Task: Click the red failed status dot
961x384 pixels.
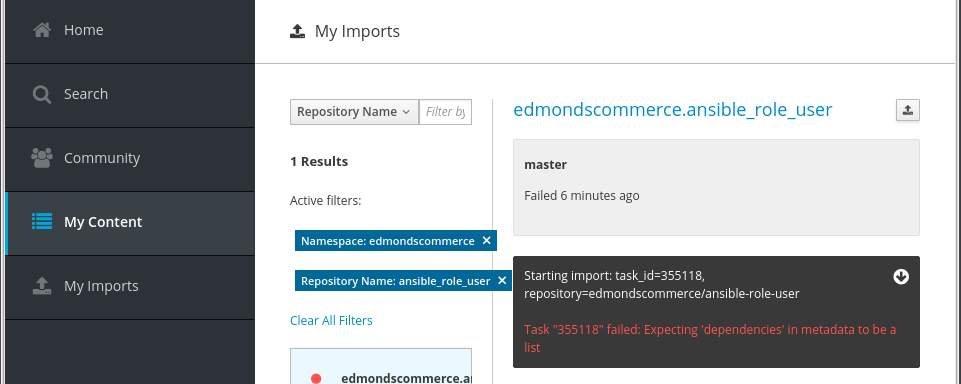Action: 316,378
